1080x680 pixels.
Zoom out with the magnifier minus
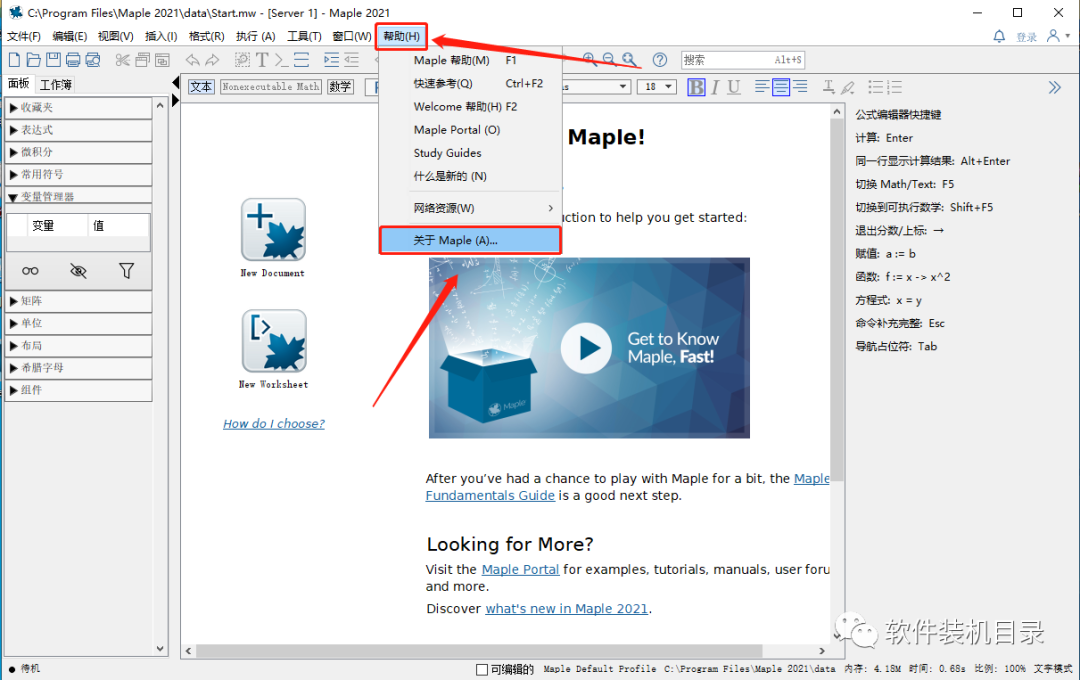pyautogui.click(x=609, y=60)
